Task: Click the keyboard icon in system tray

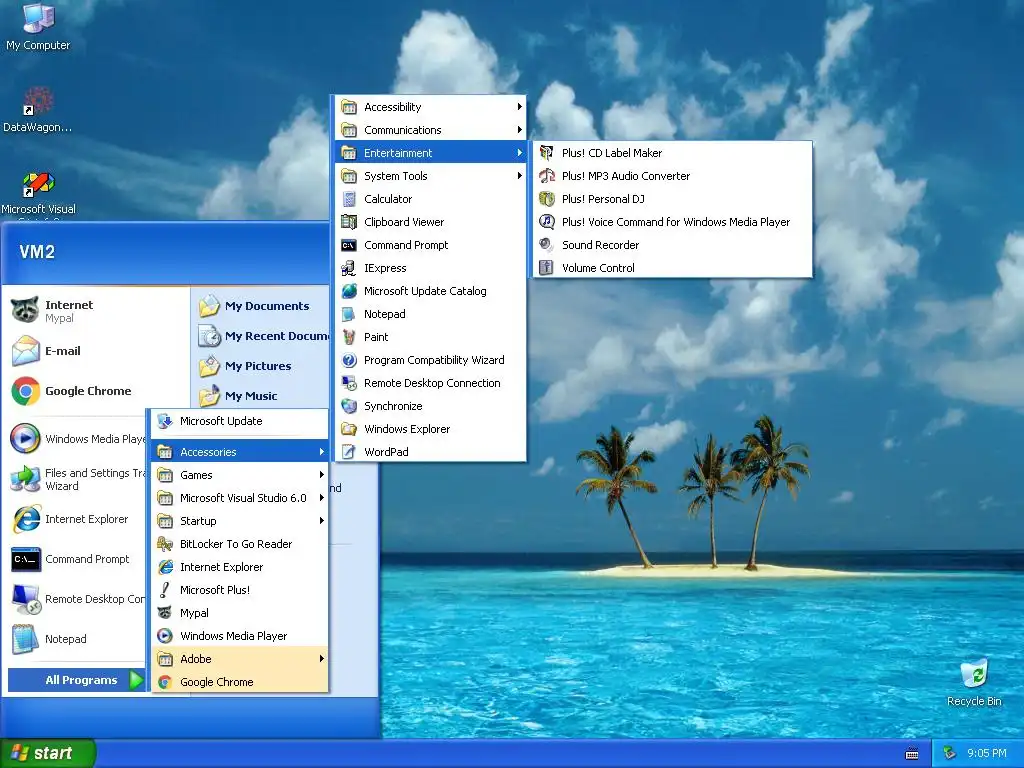Action: coord(912,754)
